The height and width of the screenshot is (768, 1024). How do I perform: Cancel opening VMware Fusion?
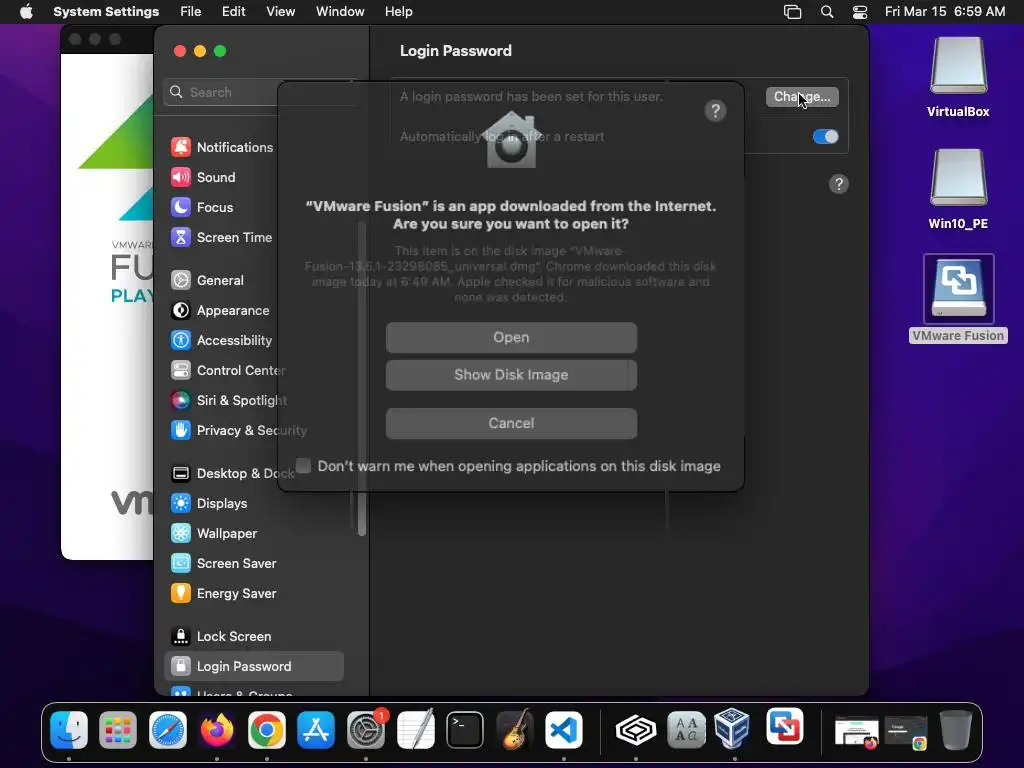[x=511, y=423]
